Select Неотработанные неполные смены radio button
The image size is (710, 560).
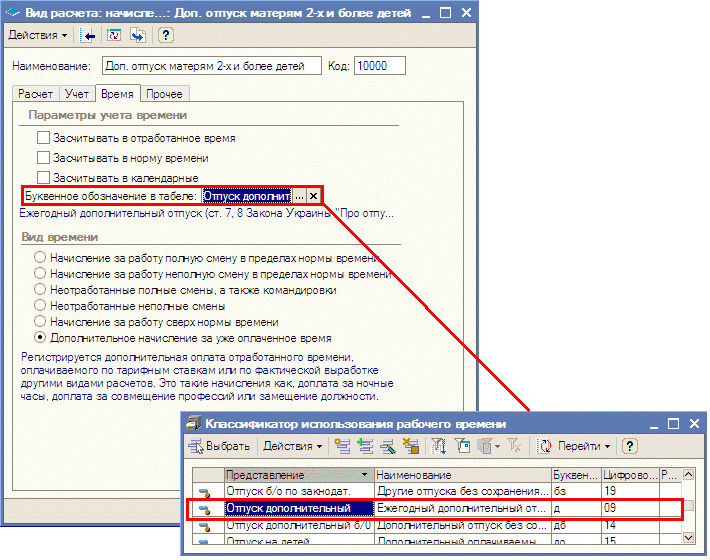tap(40, 306)
